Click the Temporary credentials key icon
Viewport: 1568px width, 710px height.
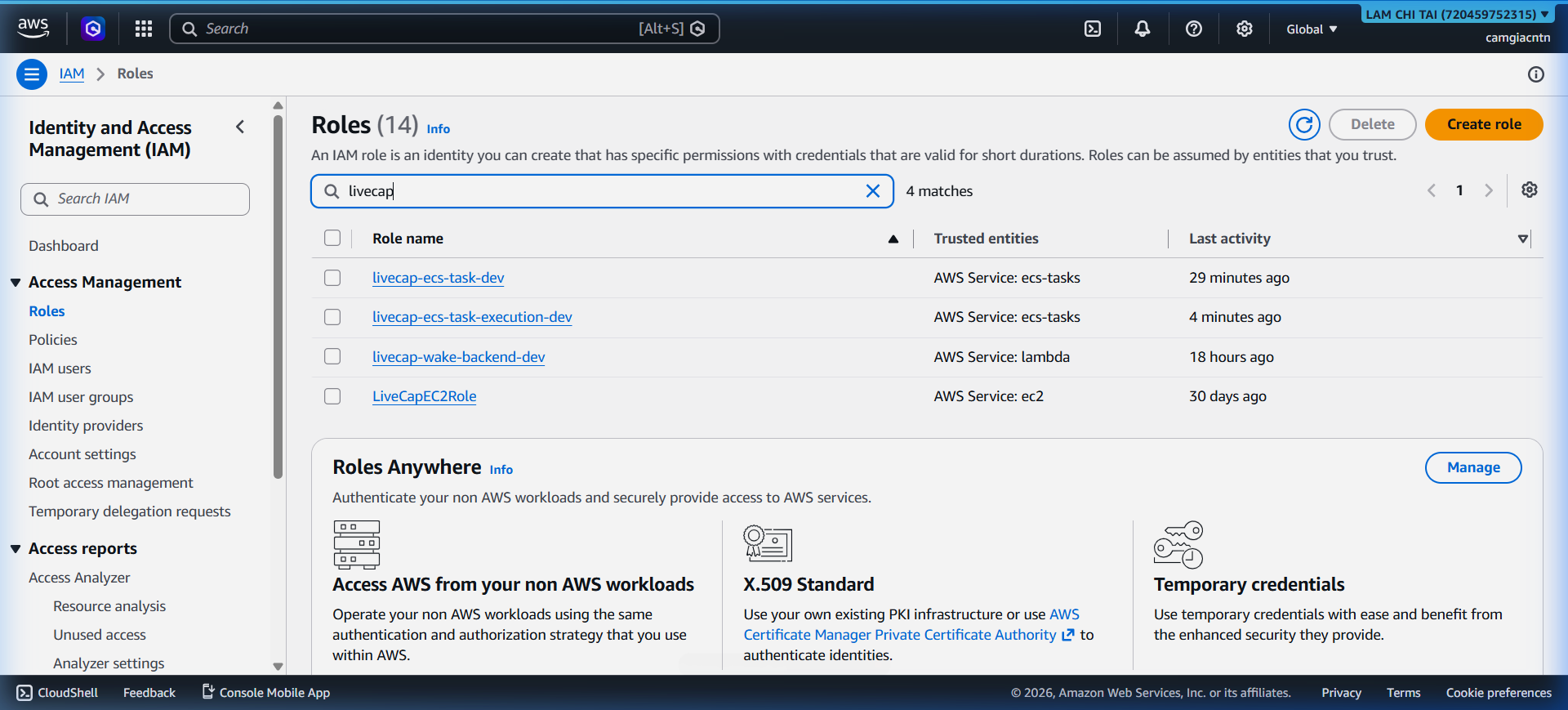coord(1178,544)
